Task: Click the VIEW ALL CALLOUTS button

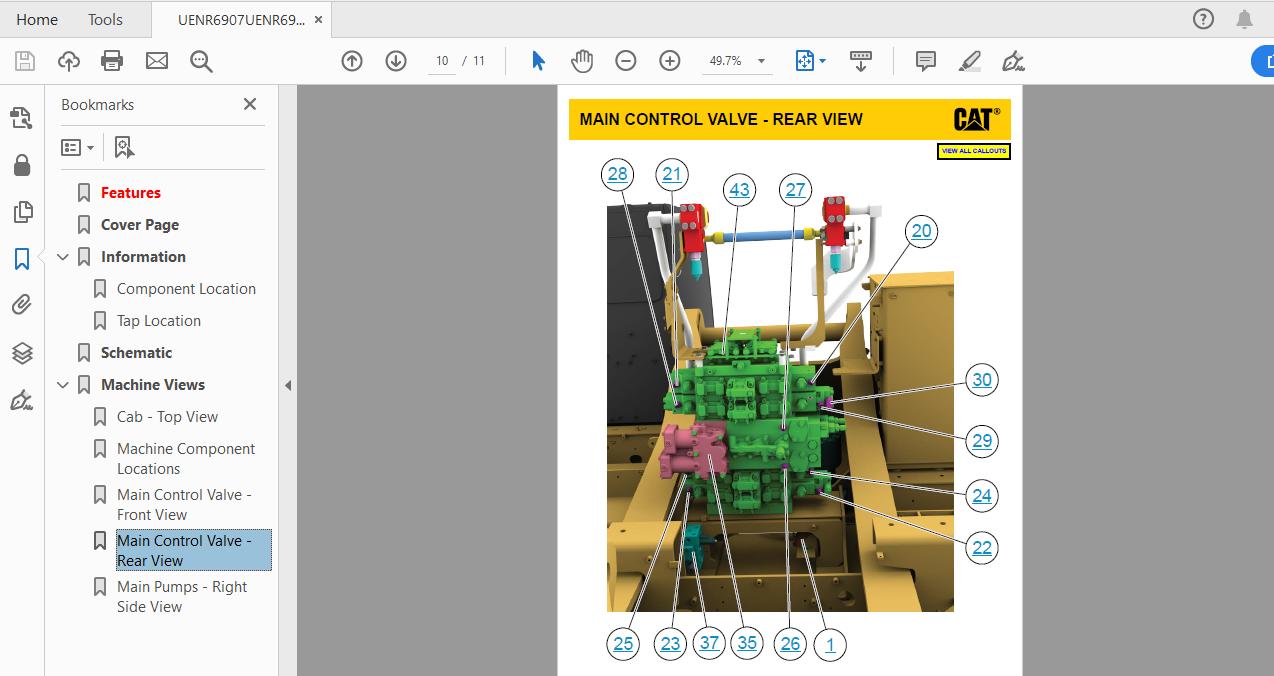Action: pyautogui.click(x=974, y=151)
